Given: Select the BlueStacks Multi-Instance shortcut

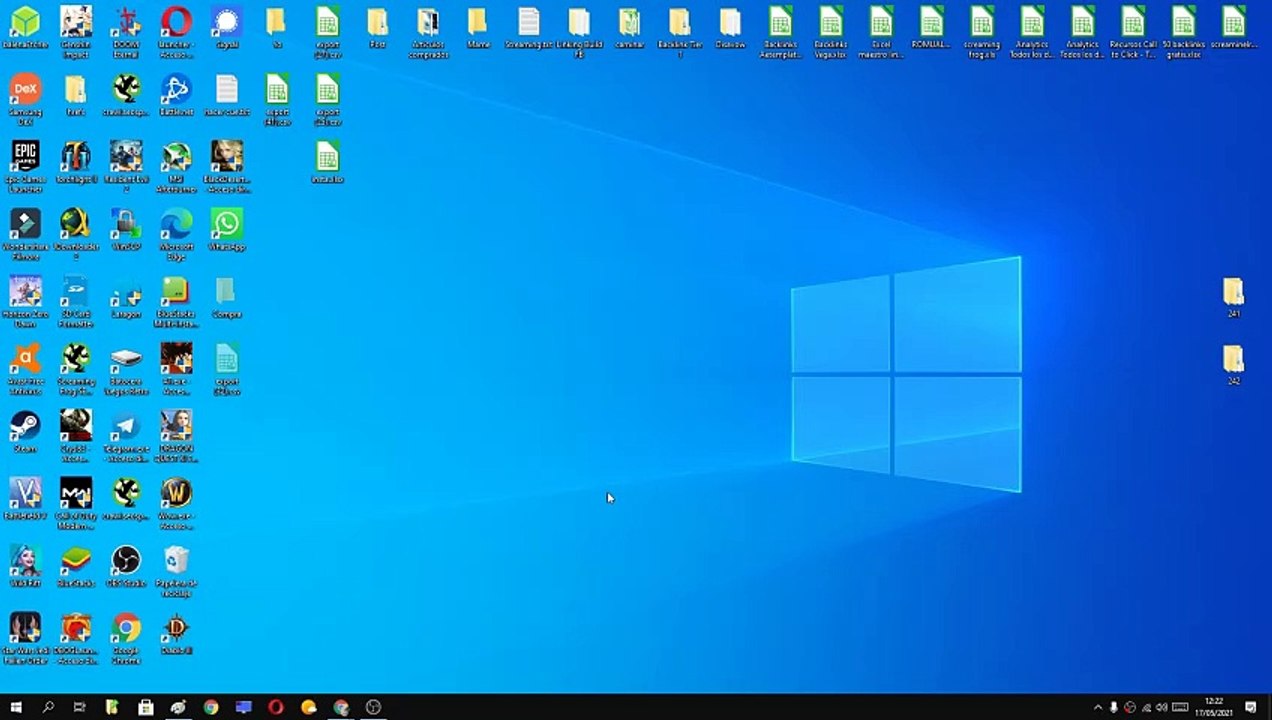Looking at the screenshot, I should 177,301.
